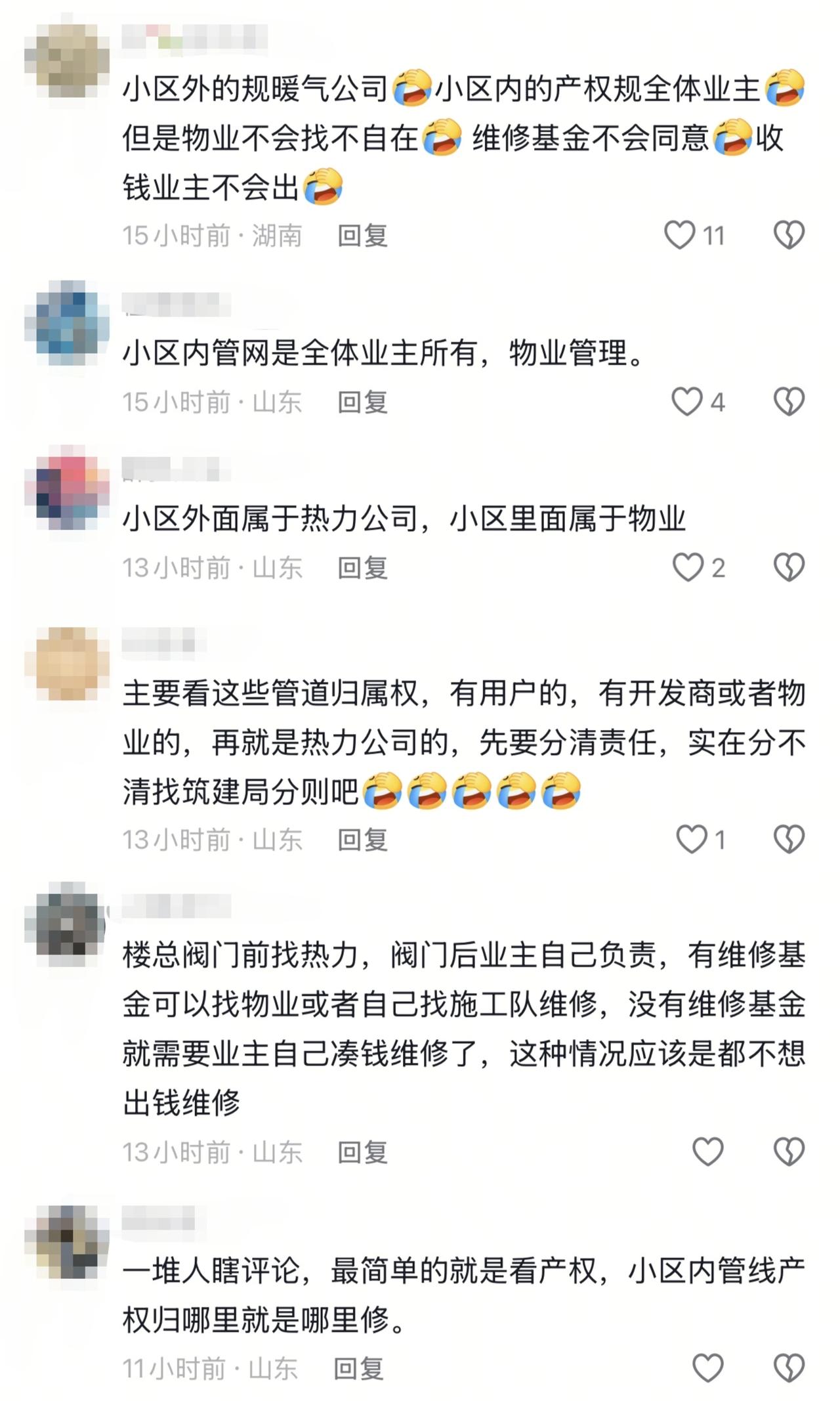
Task: Dislike the 楼总阀门前找热力 comment
Action: [x=789, y=1152]
